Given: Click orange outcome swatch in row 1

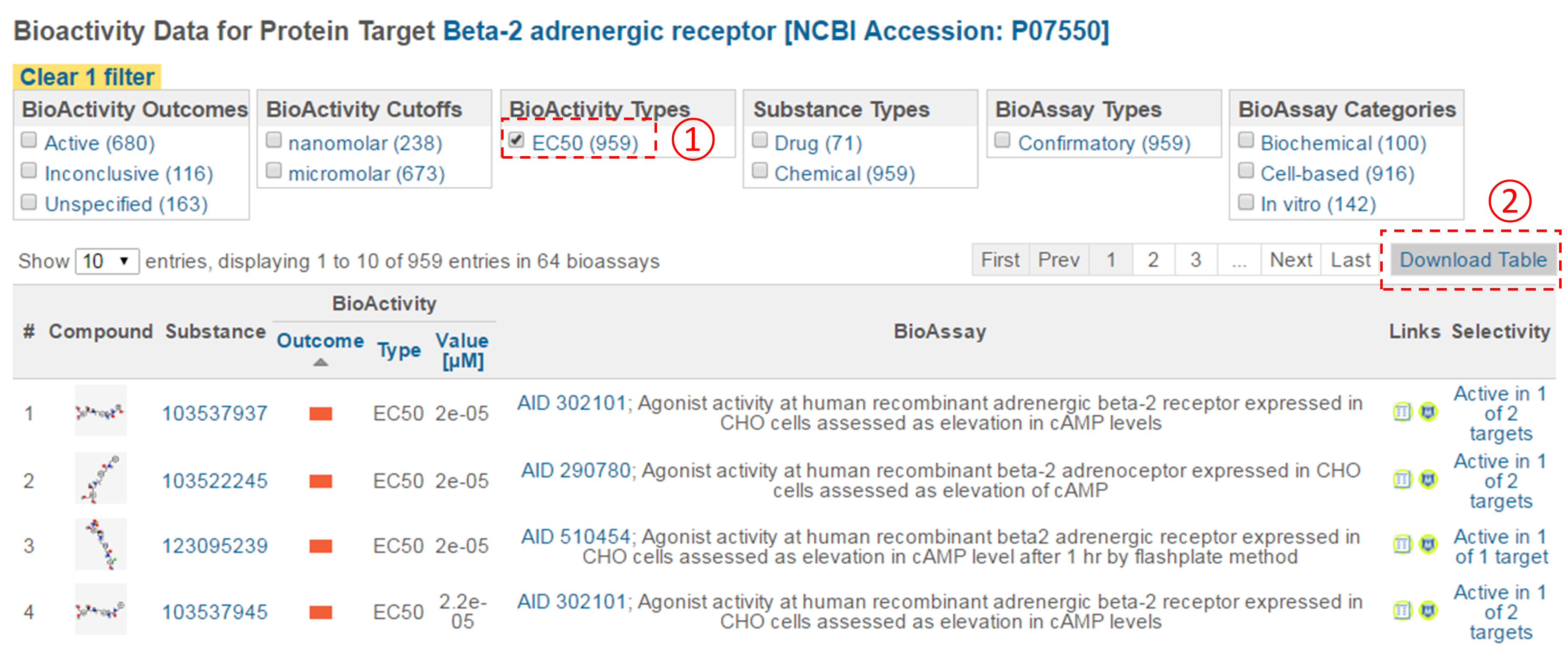Looking at the screenshot, I should (320, 414).
